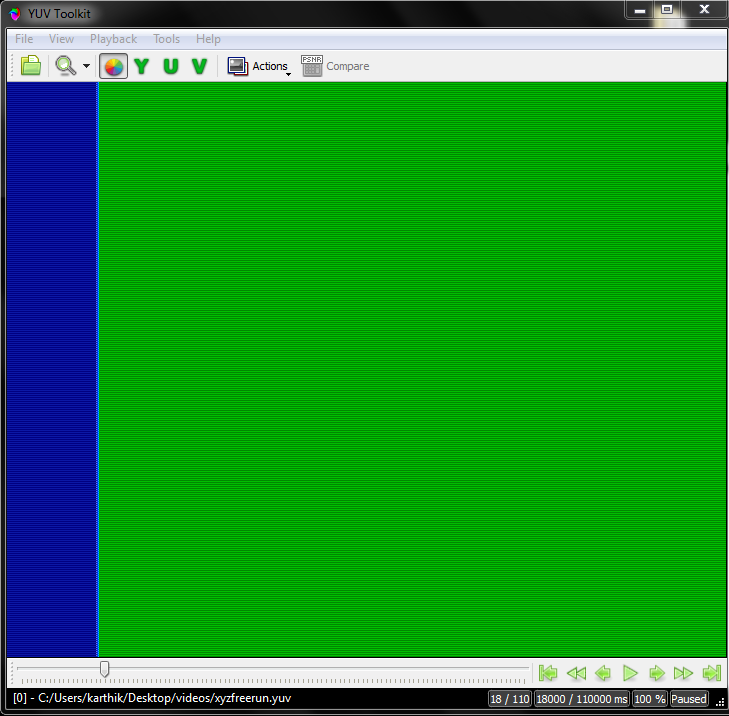Play the video

coord(630,673)
